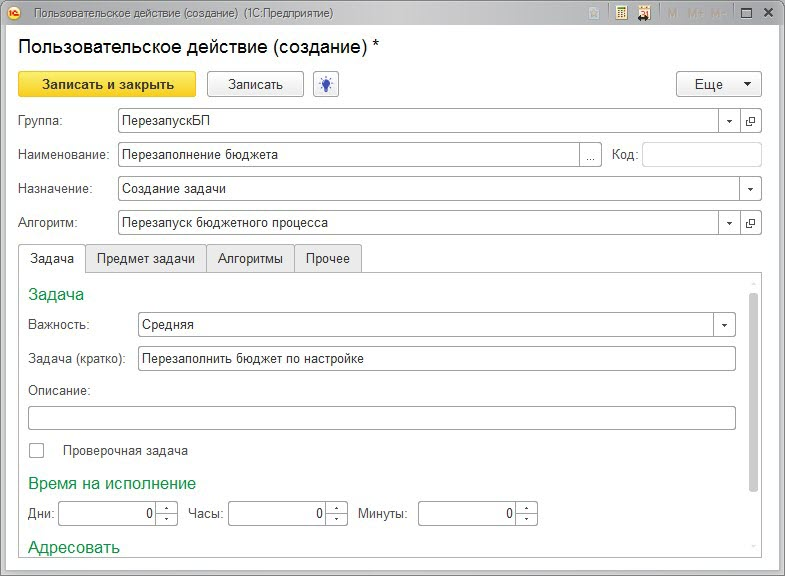
Task: Click the vertical scrollbar in Задача panel
Action: click(x=753, y=390)
